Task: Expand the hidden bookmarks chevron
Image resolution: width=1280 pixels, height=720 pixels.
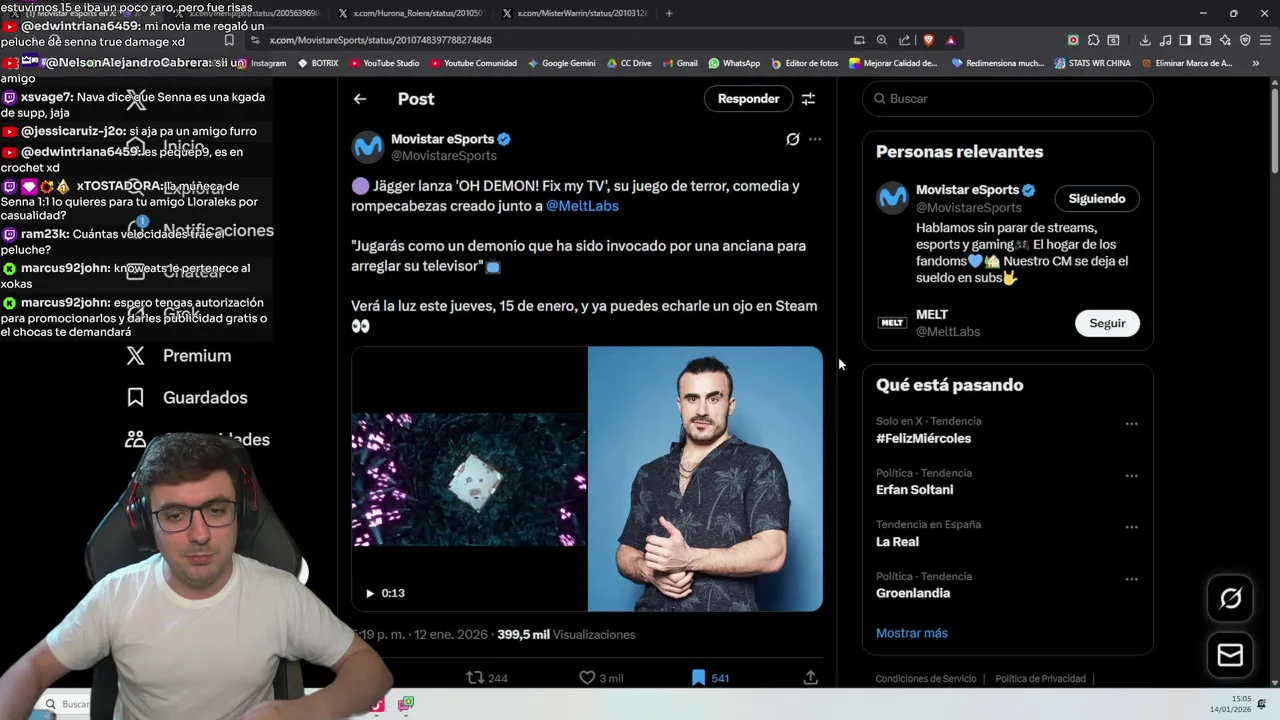Action: [x=1256, y=63]
